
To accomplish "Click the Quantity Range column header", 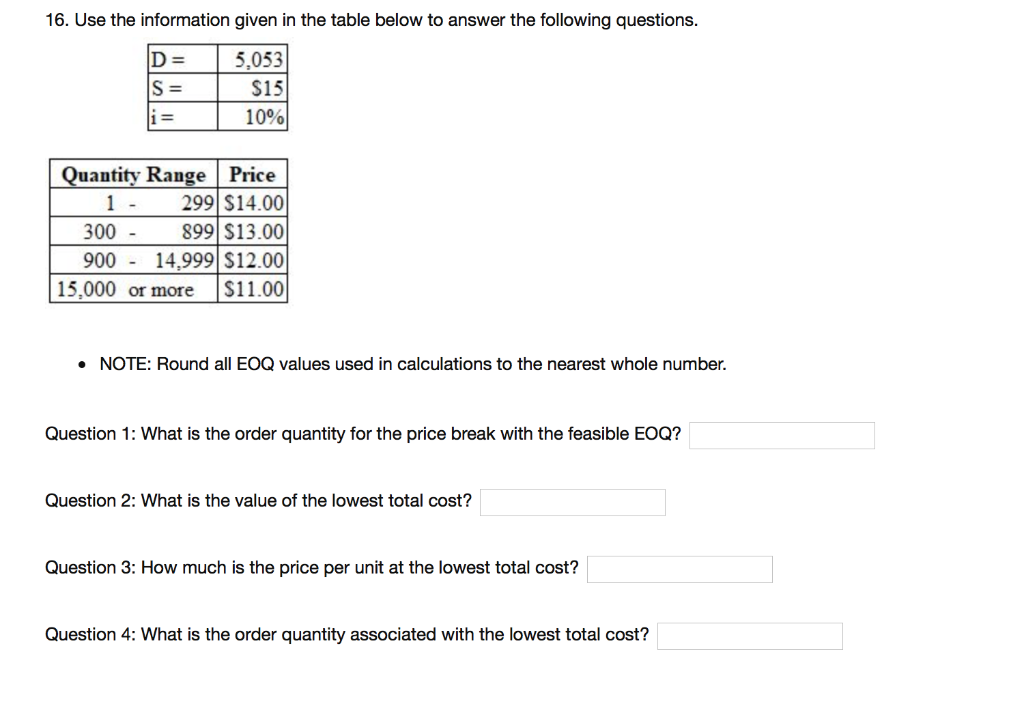I will pos(135,175).
